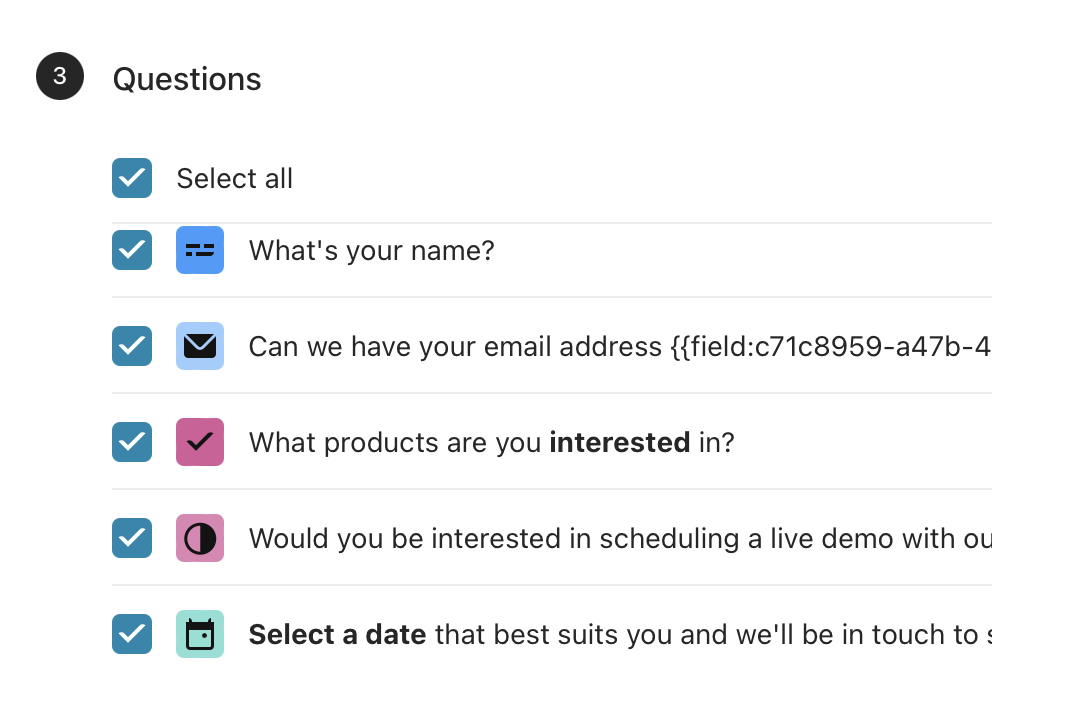Click the "Select all" label text

tap(235, 178)
